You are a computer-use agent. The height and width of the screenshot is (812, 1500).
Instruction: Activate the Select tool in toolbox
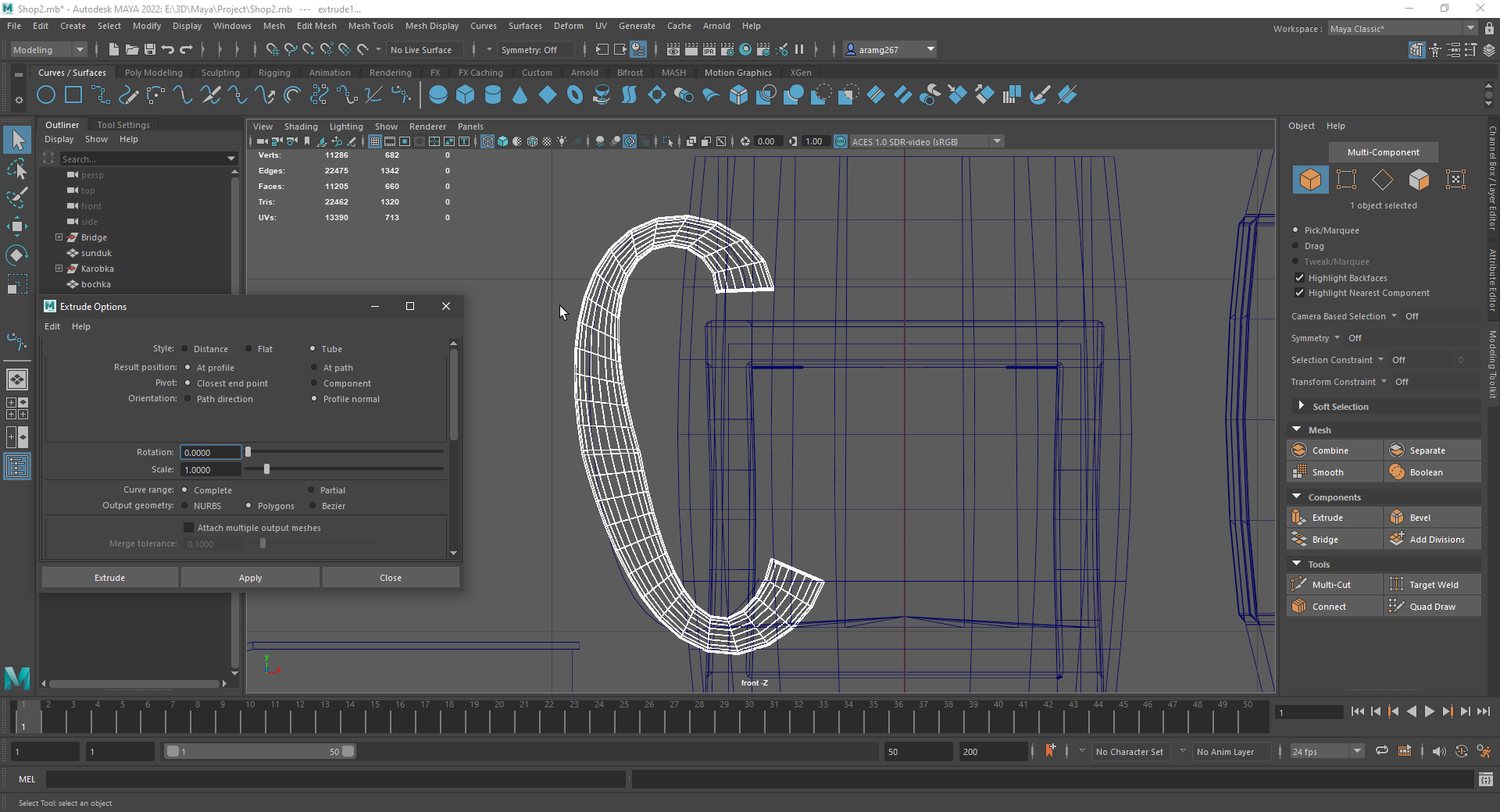coord(17,141)
